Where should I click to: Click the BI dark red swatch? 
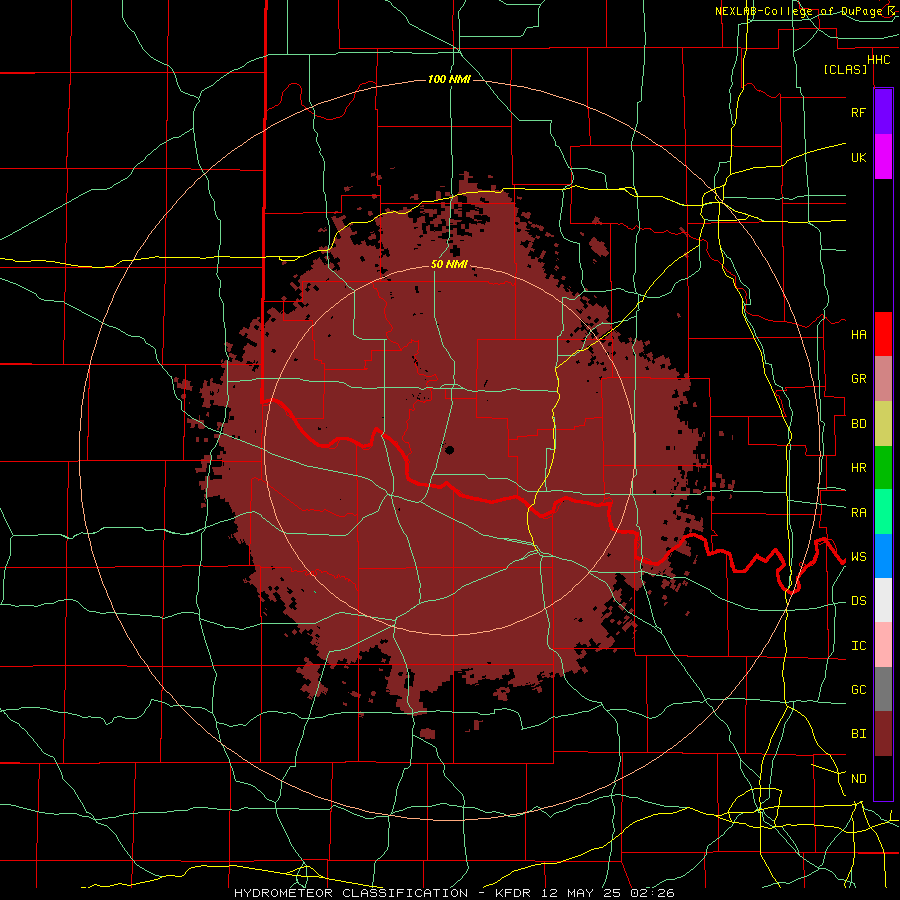883,734
